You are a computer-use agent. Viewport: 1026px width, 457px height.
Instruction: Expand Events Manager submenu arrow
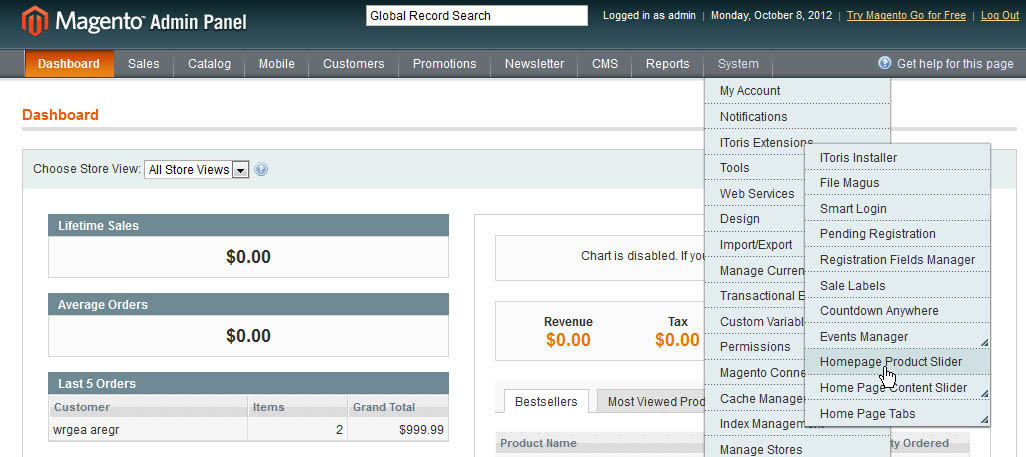click(983, 342)
